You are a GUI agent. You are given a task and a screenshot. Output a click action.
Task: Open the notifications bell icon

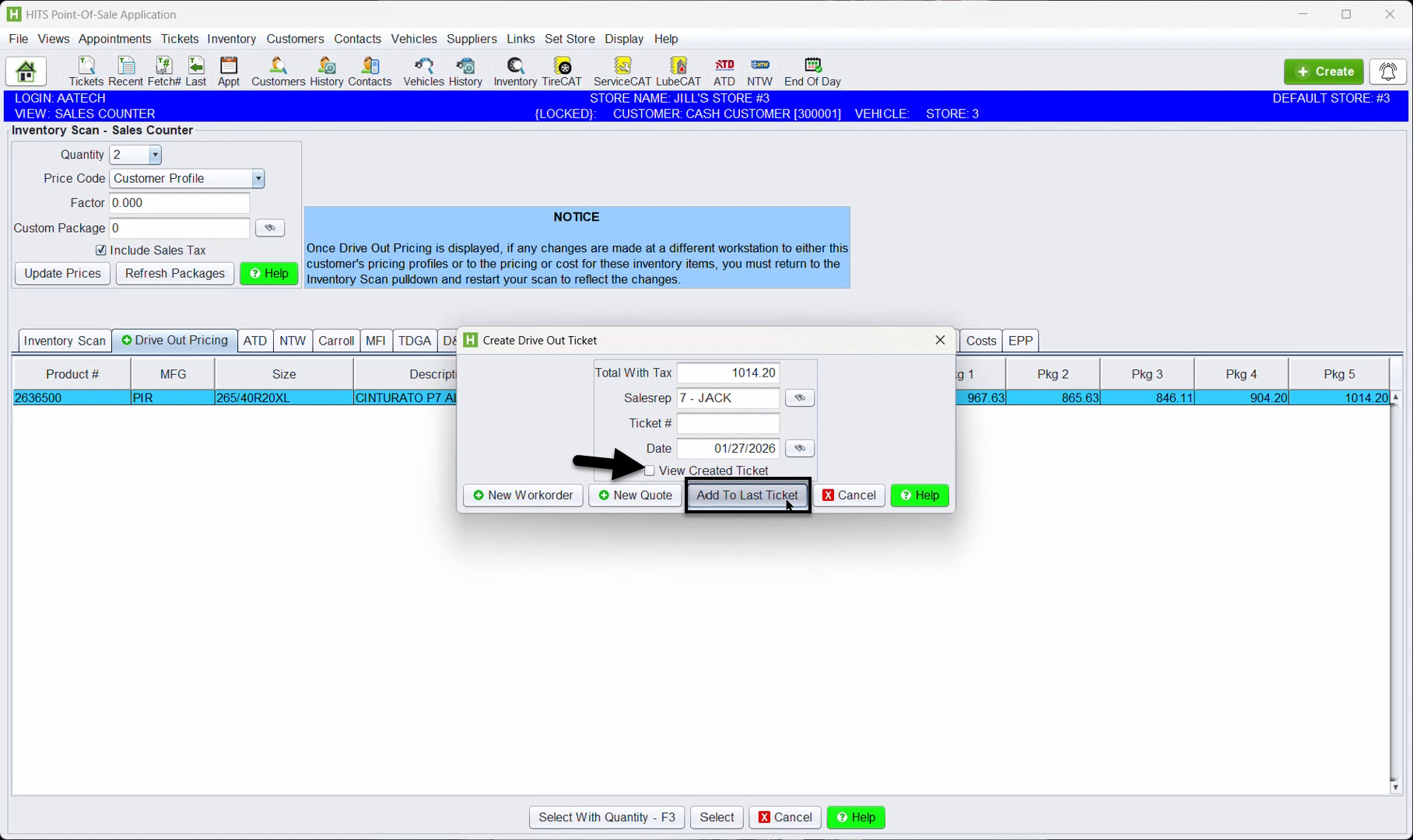tap(1387, 72)
